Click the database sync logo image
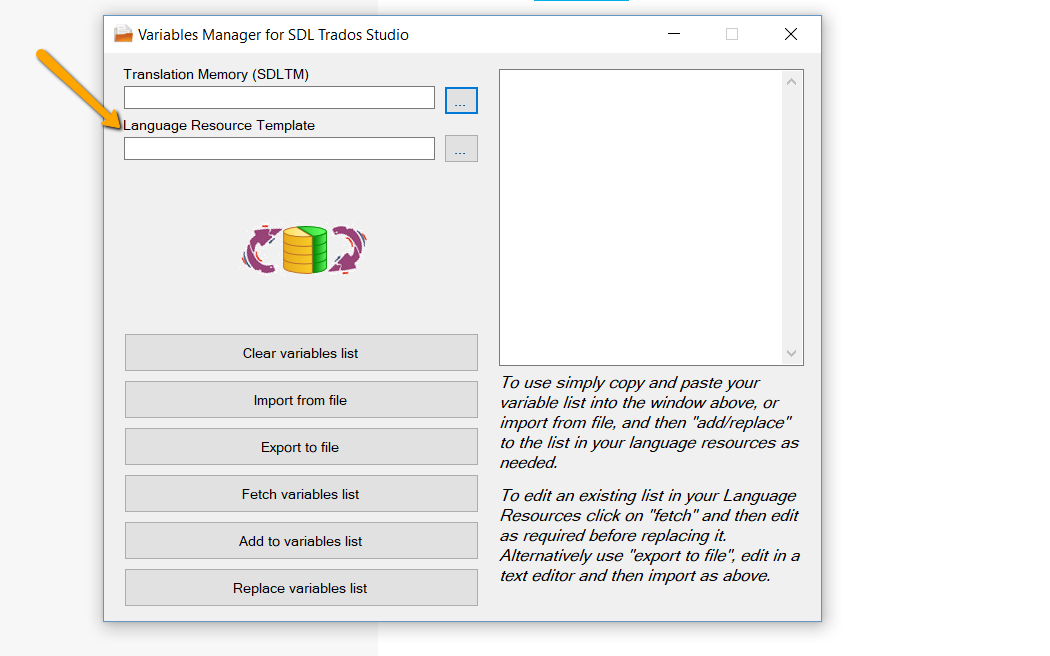This screenshot has width=1050, height=656. pos(304,249)
